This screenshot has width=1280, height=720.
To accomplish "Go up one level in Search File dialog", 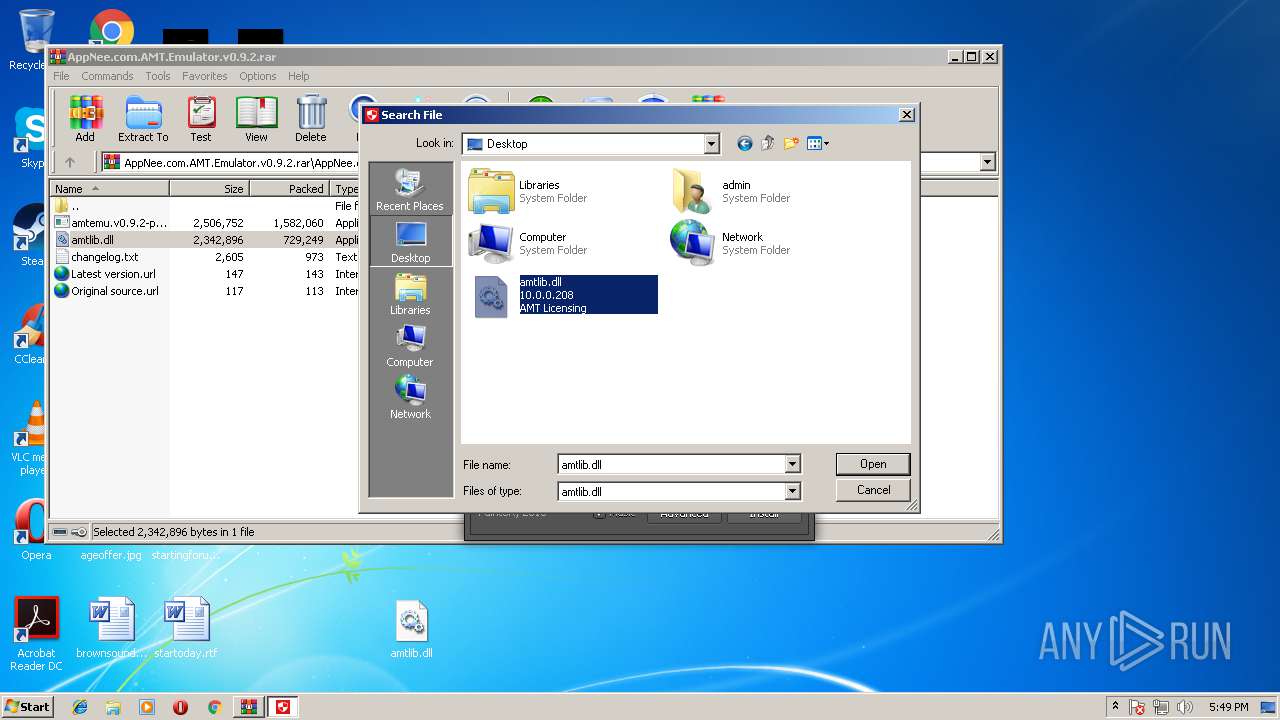I will [x=767, y=144].
